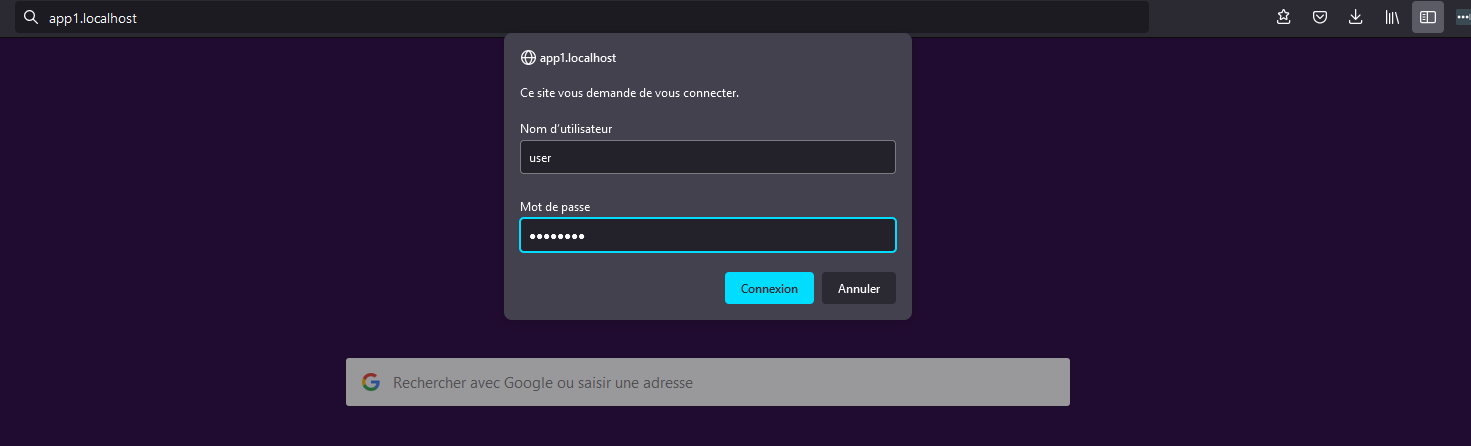The height and width of the screenshot is (446, 1471).
Task: Cancel the login with Annuler
Action: [x=858, y=288]
